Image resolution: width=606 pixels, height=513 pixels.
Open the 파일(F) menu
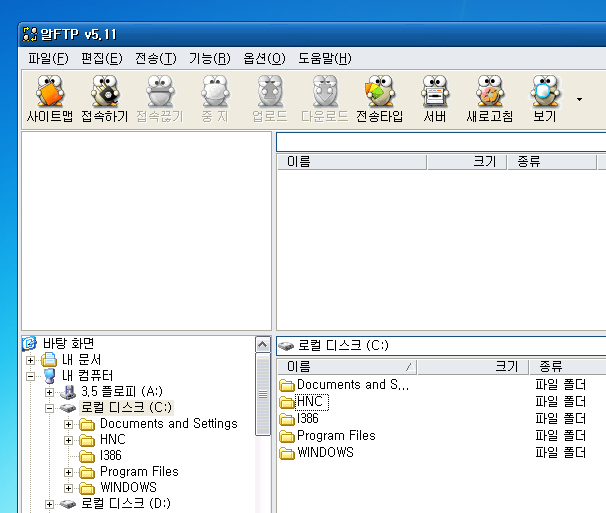tap(48, 58)
